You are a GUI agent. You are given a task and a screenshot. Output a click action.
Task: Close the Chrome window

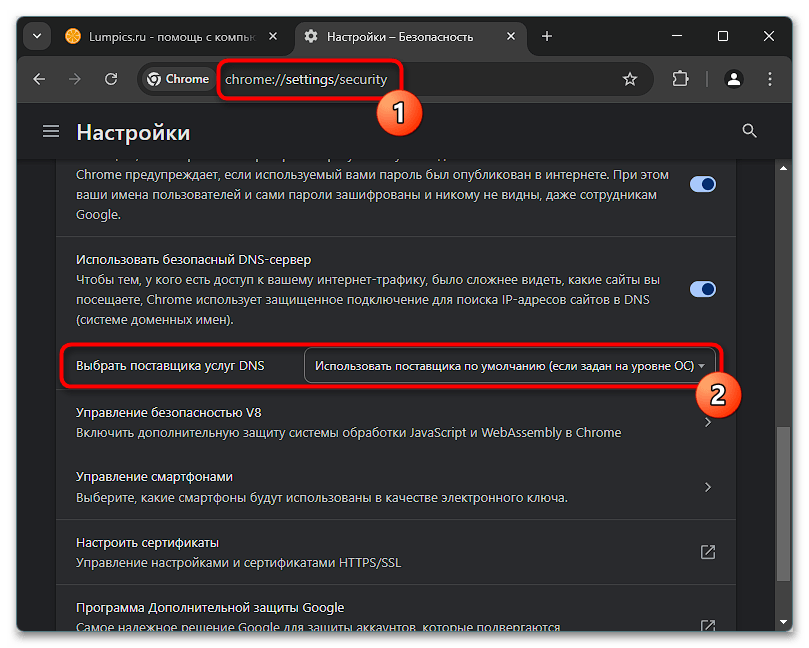pos(769,36)
